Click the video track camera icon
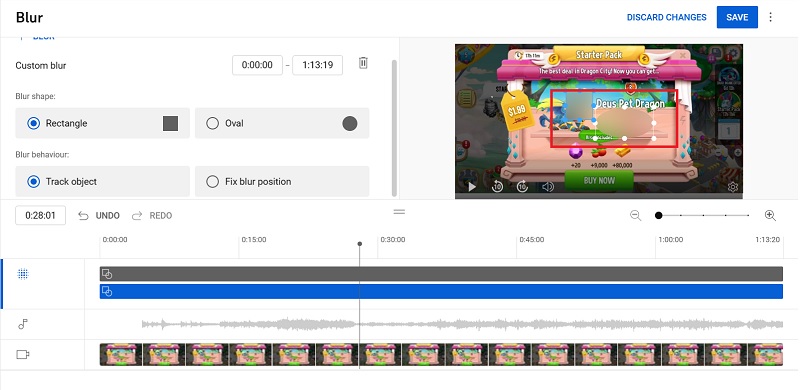The height and width of the screenshot is (390, 800). (x=23, y=354)
